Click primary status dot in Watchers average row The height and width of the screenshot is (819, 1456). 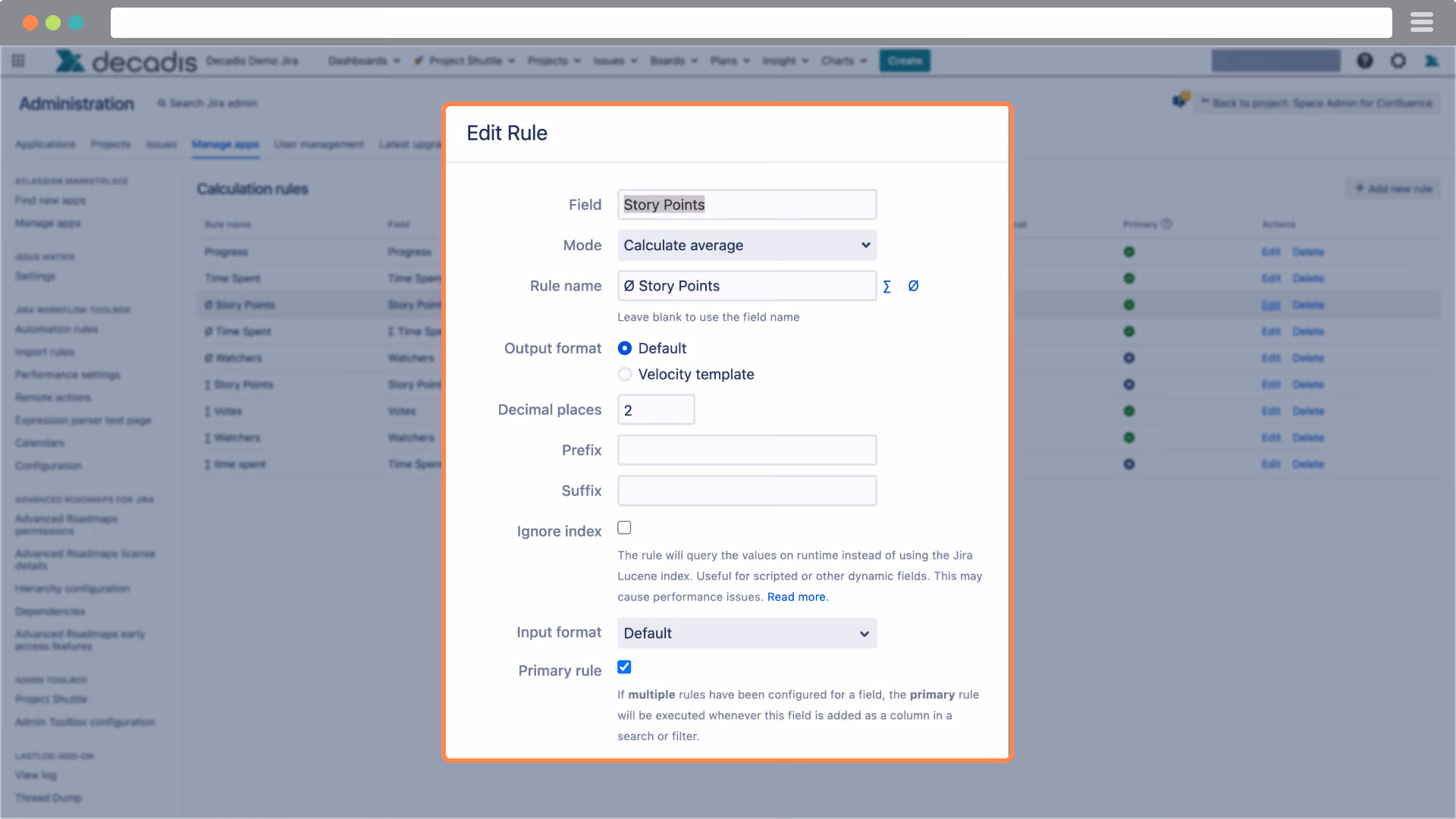(1129, 358)
